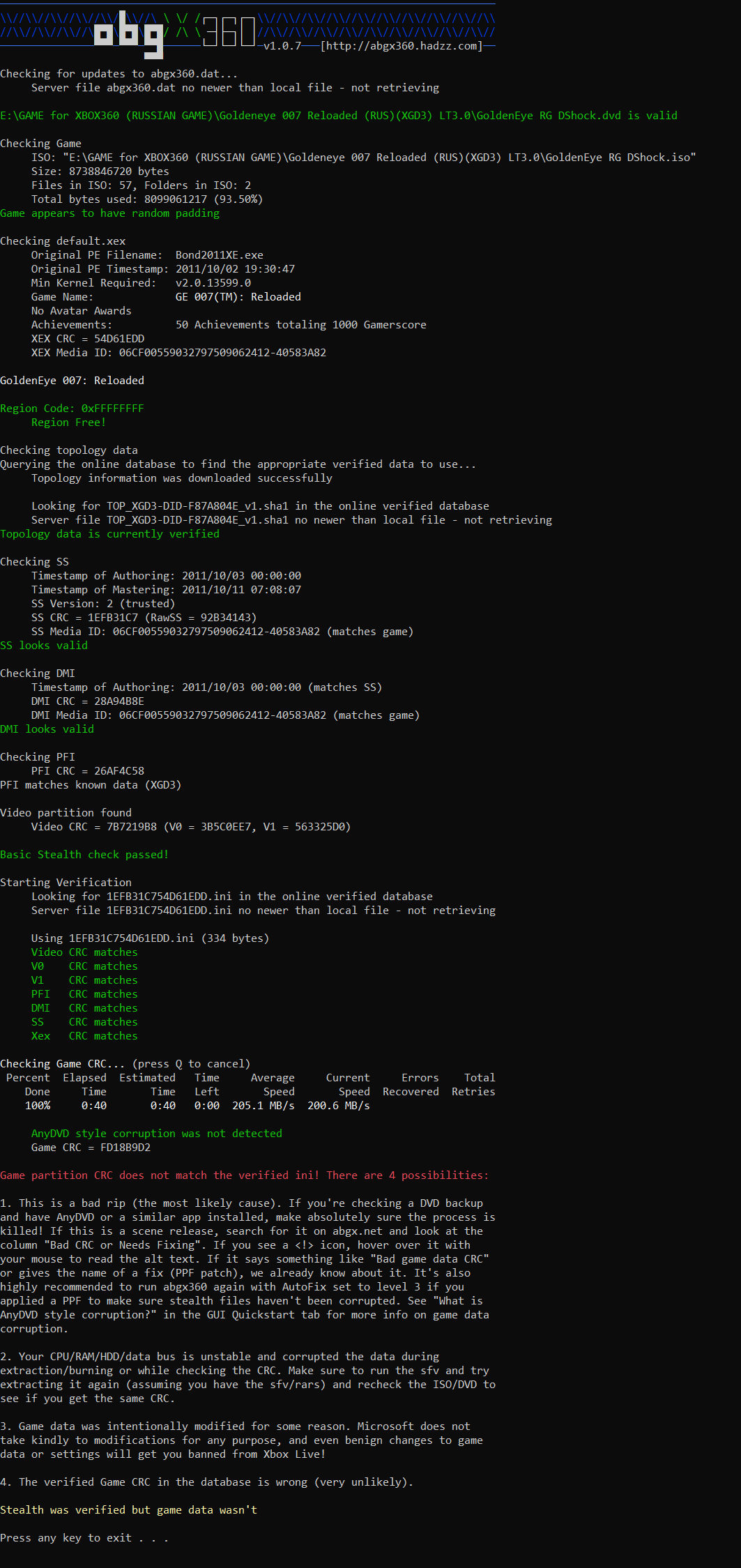Click "SS Version: 2 (trusted)"
The height and width of the screenshot is (1568, 741).
(x=103, y=604)
